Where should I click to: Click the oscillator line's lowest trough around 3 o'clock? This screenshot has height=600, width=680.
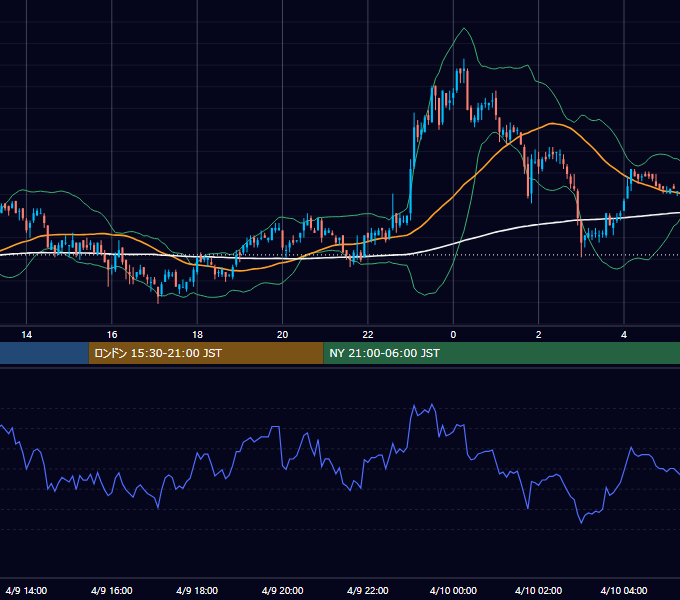[581, 522]
